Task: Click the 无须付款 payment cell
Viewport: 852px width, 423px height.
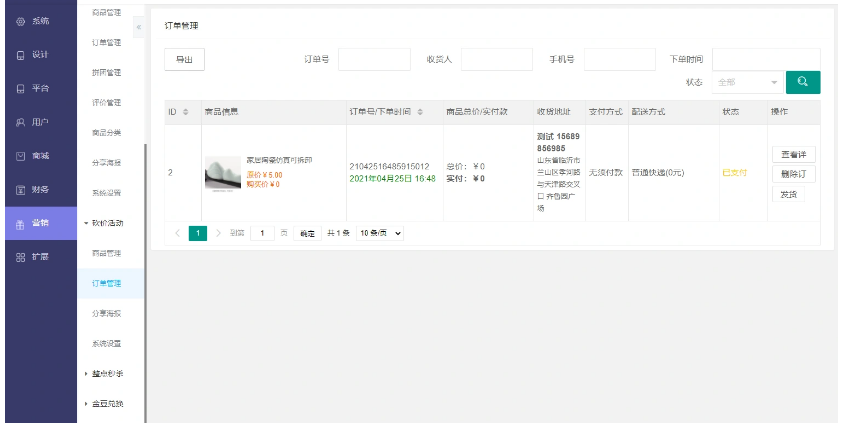Action: [606, 173]
